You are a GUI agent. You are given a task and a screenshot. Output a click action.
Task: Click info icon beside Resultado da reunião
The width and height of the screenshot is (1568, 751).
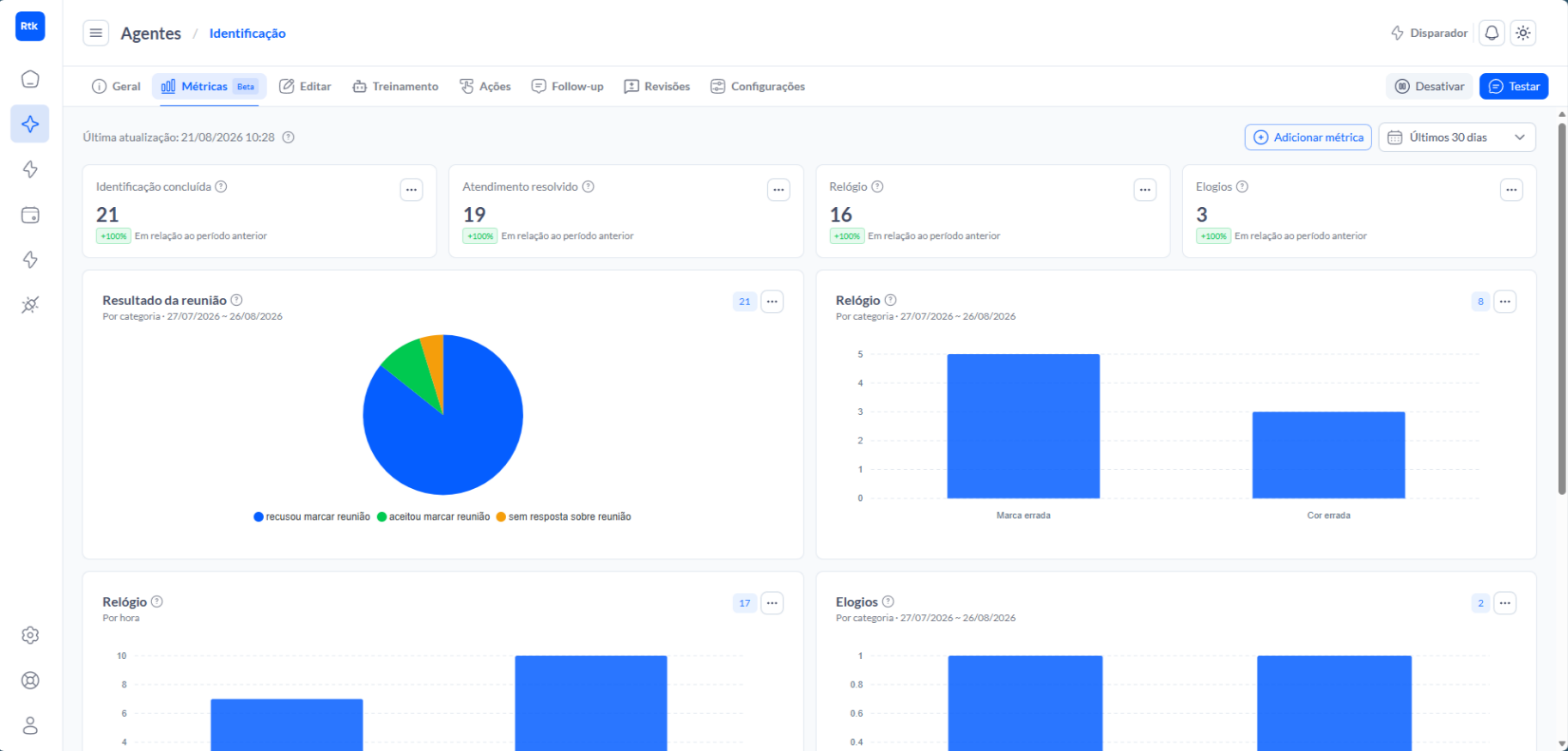(236, 300)
